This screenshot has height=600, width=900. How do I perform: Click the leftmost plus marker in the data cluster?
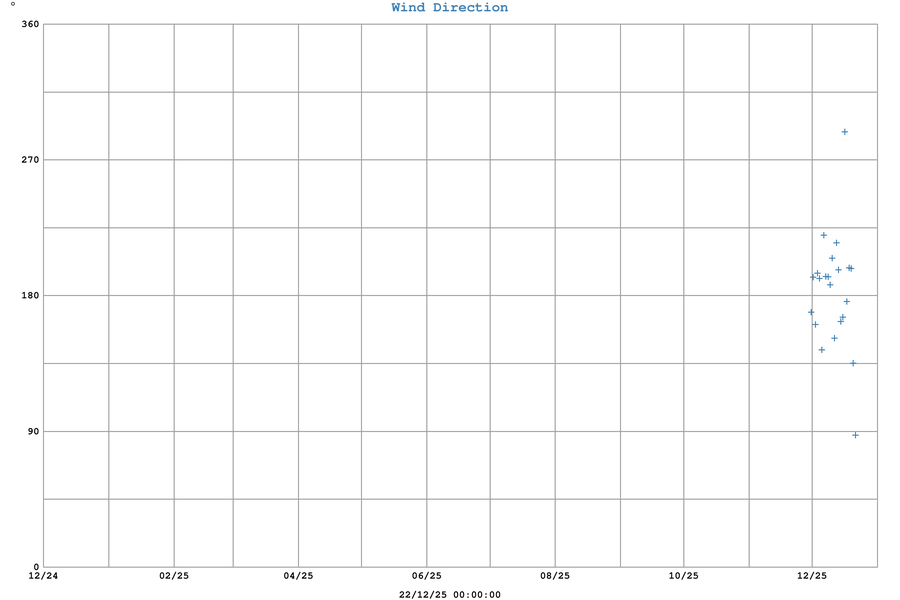(x=811, y=312)
